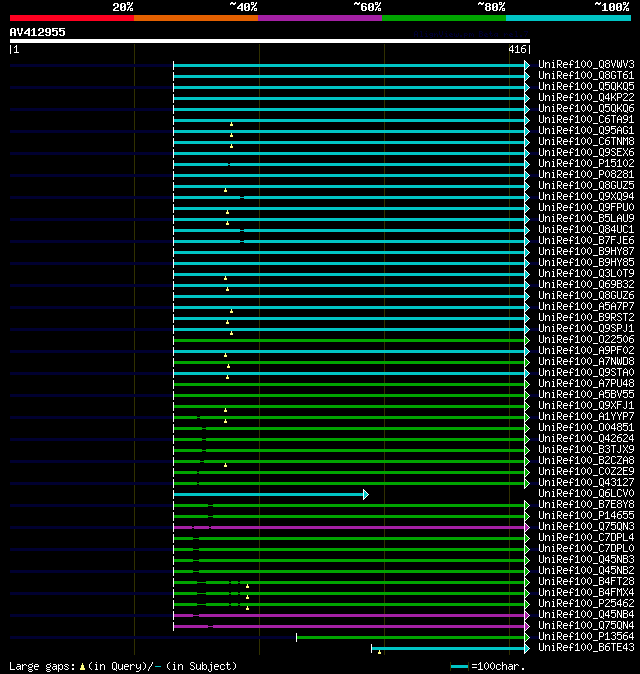Click the UniRef100_O22506 label
The height and width of the screenshot is (674, 640).
[x=586, y=340]
